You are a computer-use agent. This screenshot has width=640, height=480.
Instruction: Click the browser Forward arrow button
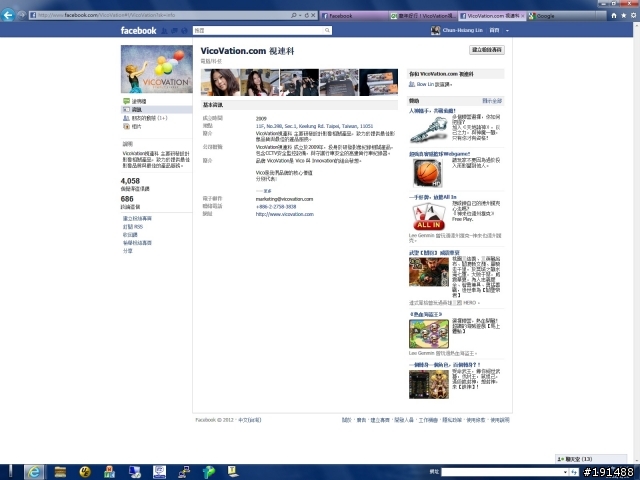[x=22, y=15]
